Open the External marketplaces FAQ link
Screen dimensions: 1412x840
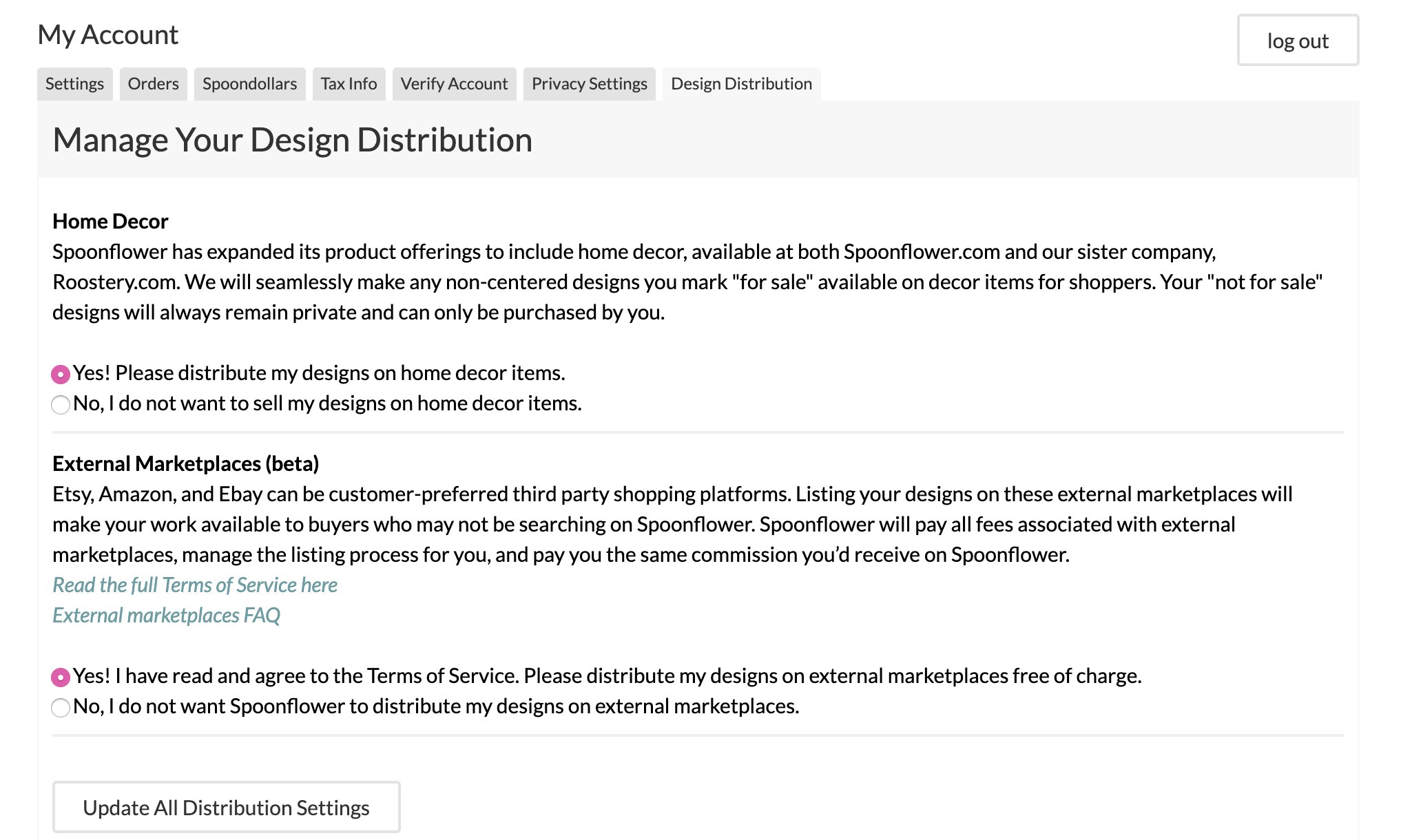(166, 616)
